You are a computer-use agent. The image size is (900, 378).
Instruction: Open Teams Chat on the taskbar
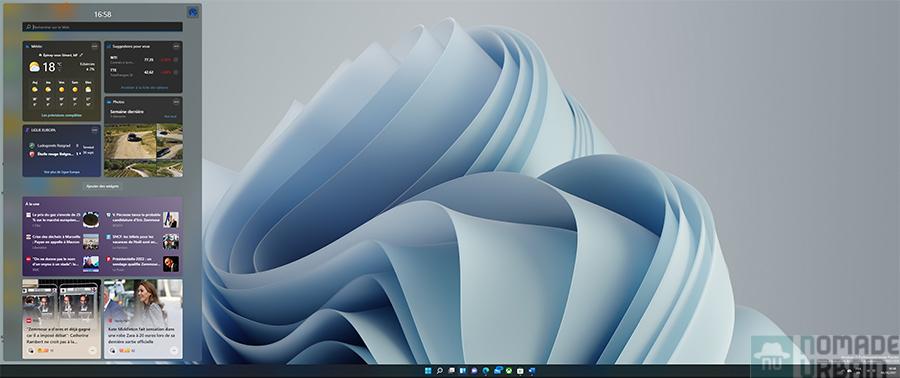[474, 371]
